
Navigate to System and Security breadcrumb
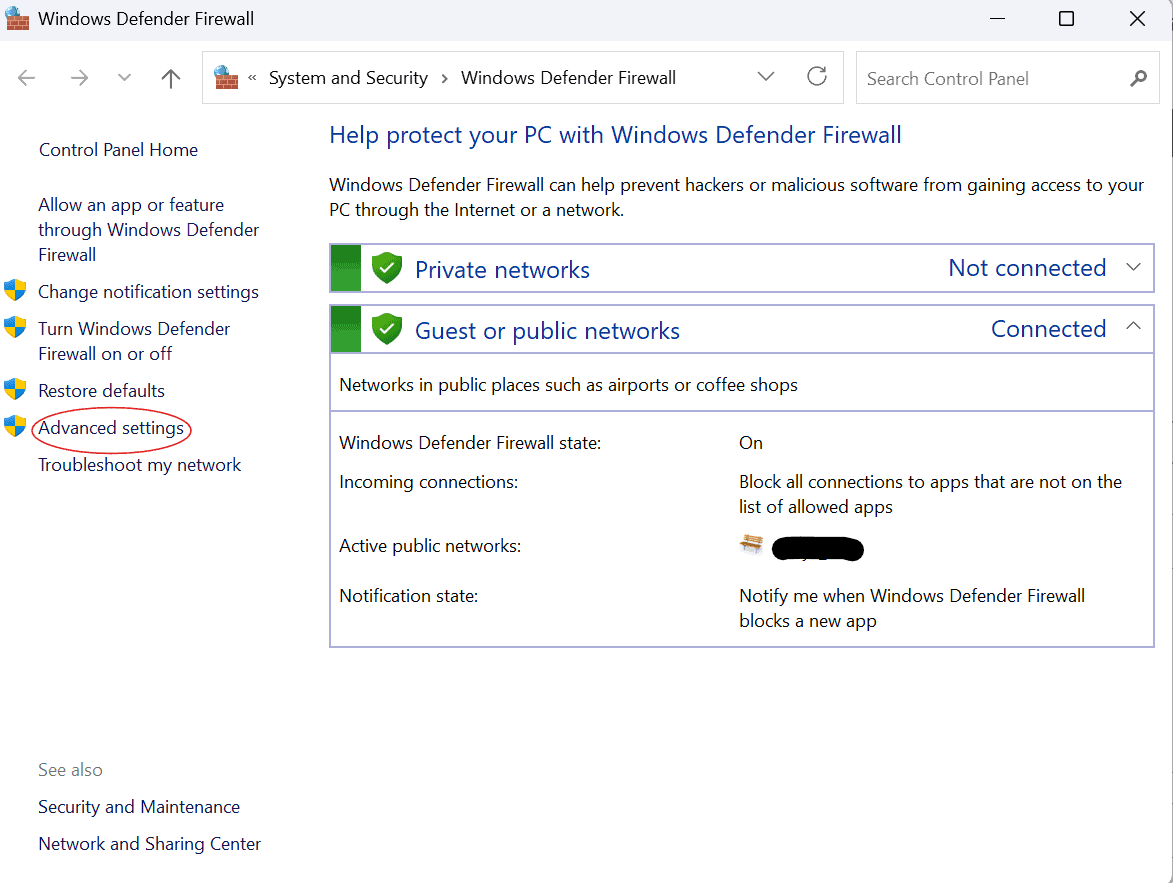tap(348, 77)
